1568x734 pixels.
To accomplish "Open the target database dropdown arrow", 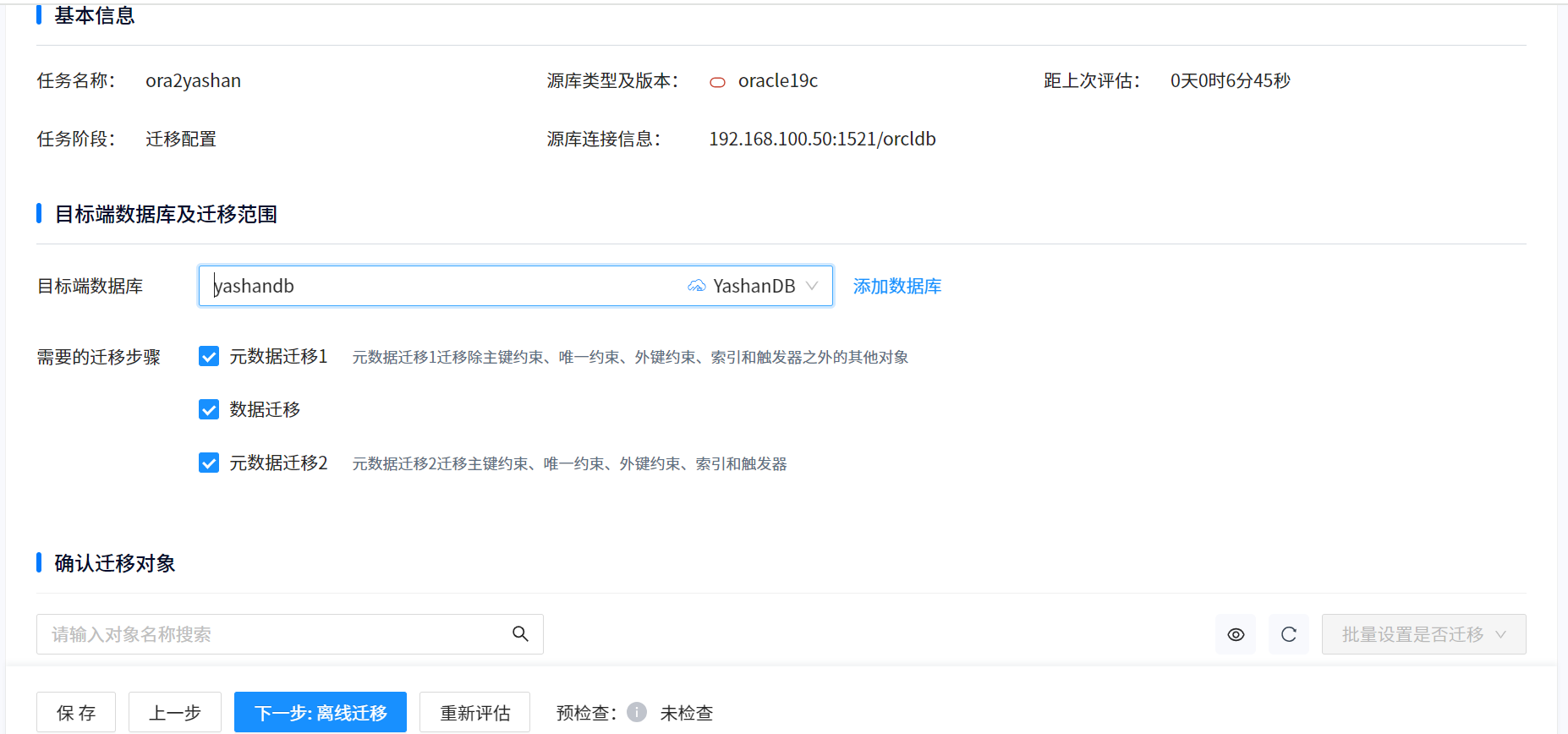I will click(x=812, y=286).
